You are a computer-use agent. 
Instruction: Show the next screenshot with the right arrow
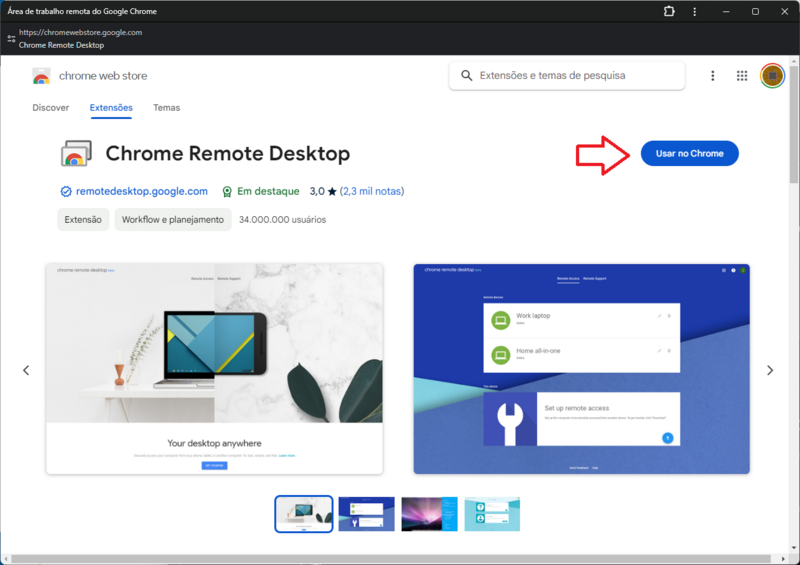tap(770, 370)
